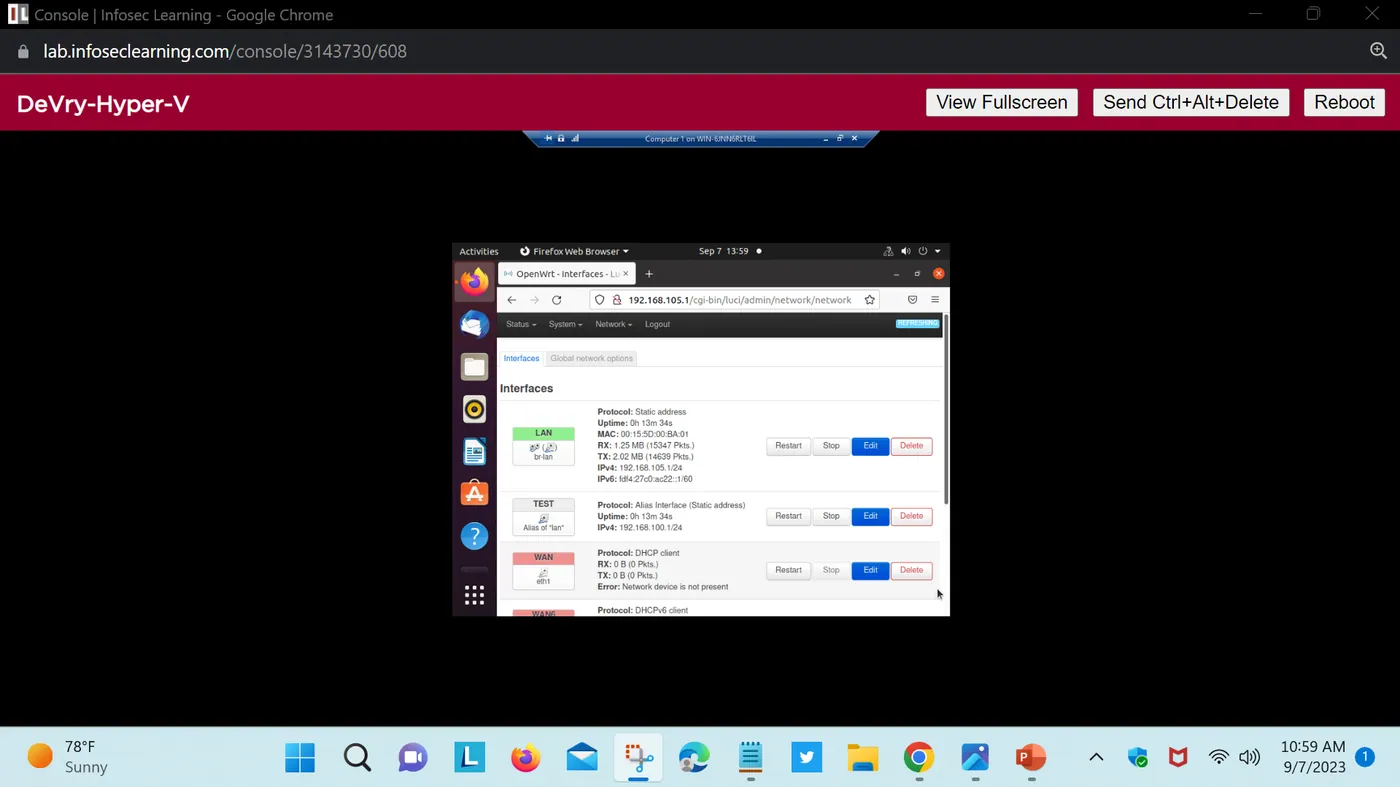Delete the WAN interface

click(911, 570)
